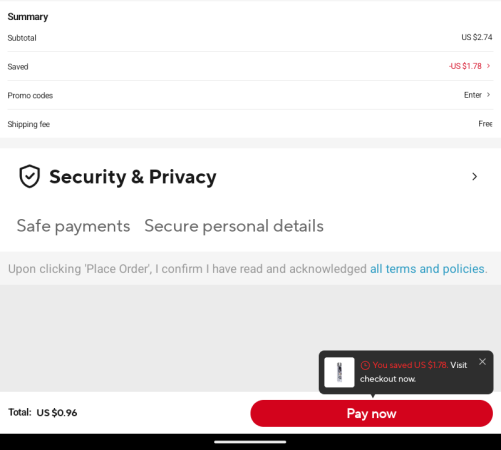Open the chevron beside Enter promo codes
This screenshot has height=450, width=501.
click(x=488, y=95)
